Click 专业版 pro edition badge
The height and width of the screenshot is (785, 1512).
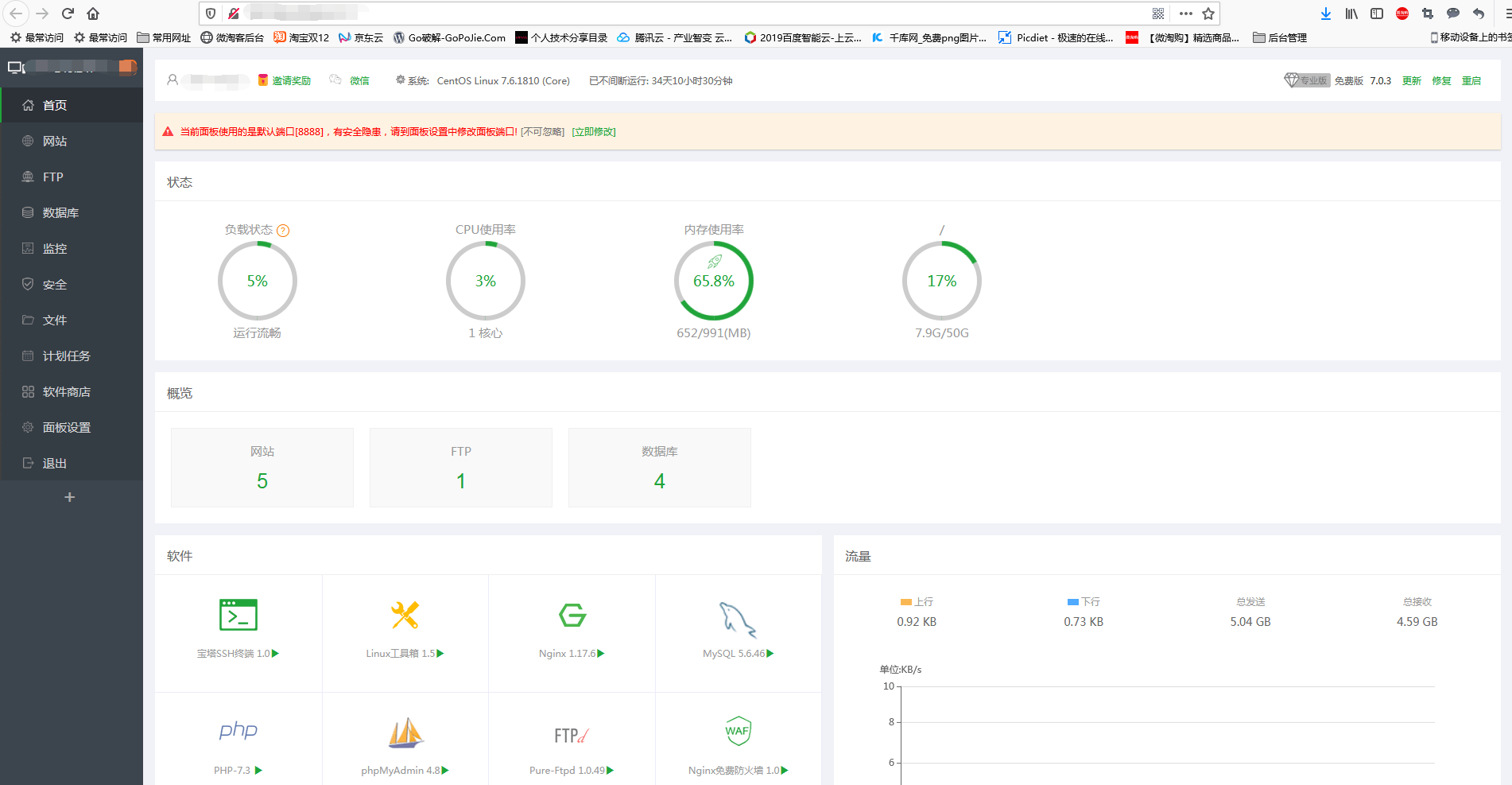(1306, 80)
